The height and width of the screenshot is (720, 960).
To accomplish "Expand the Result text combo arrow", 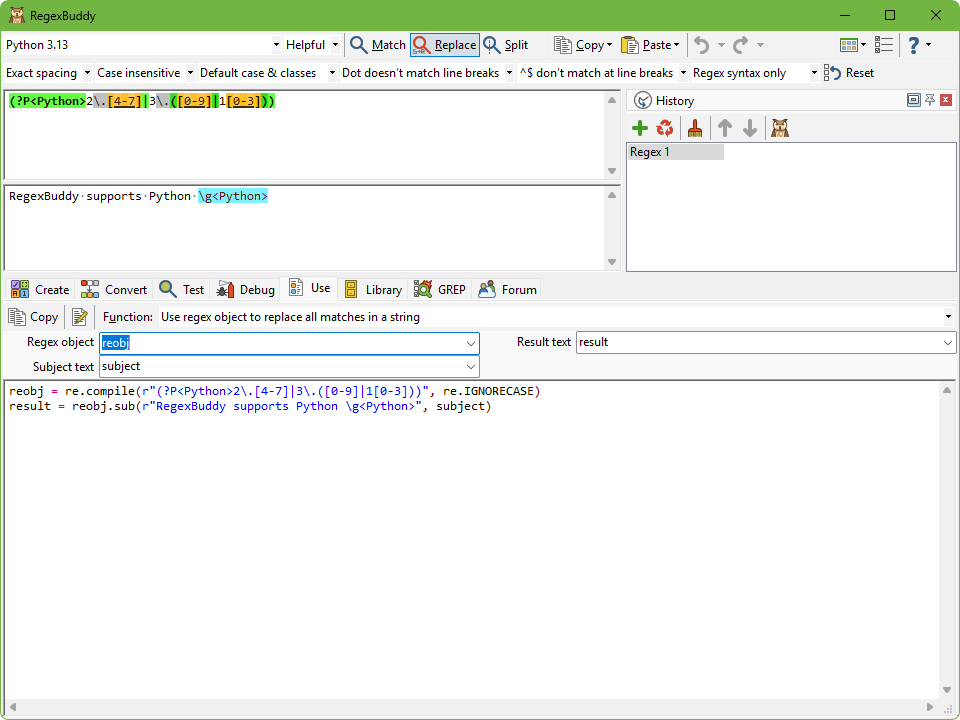I will click(x=948, y=343).
